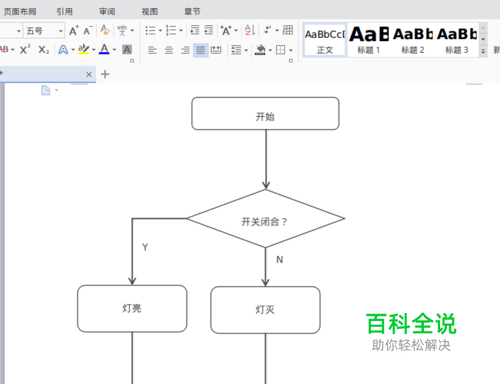Viewport: 500px width, 384px height.
Task: Open the Chinese layout (A with arrows) icon
Action: tap(226, 30)
